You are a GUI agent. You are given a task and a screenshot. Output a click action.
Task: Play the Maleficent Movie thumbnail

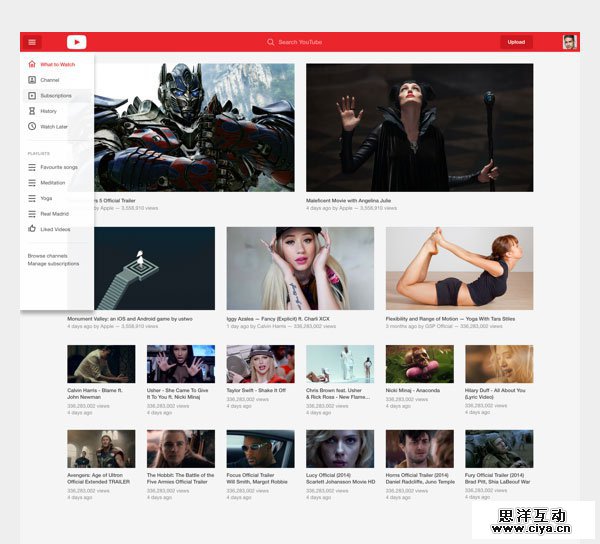[419, 128]
